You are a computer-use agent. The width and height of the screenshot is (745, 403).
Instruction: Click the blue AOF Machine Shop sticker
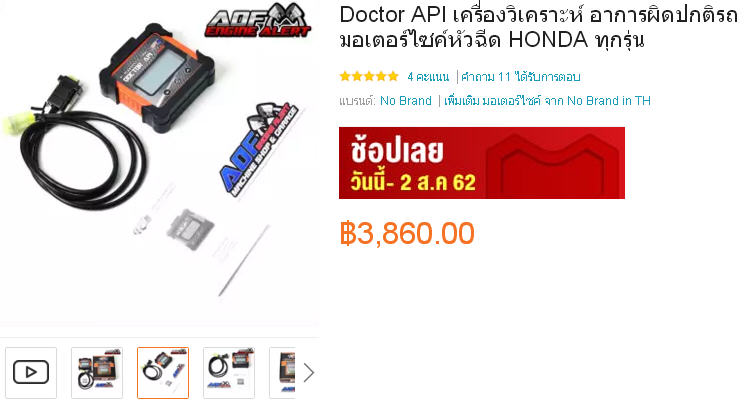tap(259, 150)
